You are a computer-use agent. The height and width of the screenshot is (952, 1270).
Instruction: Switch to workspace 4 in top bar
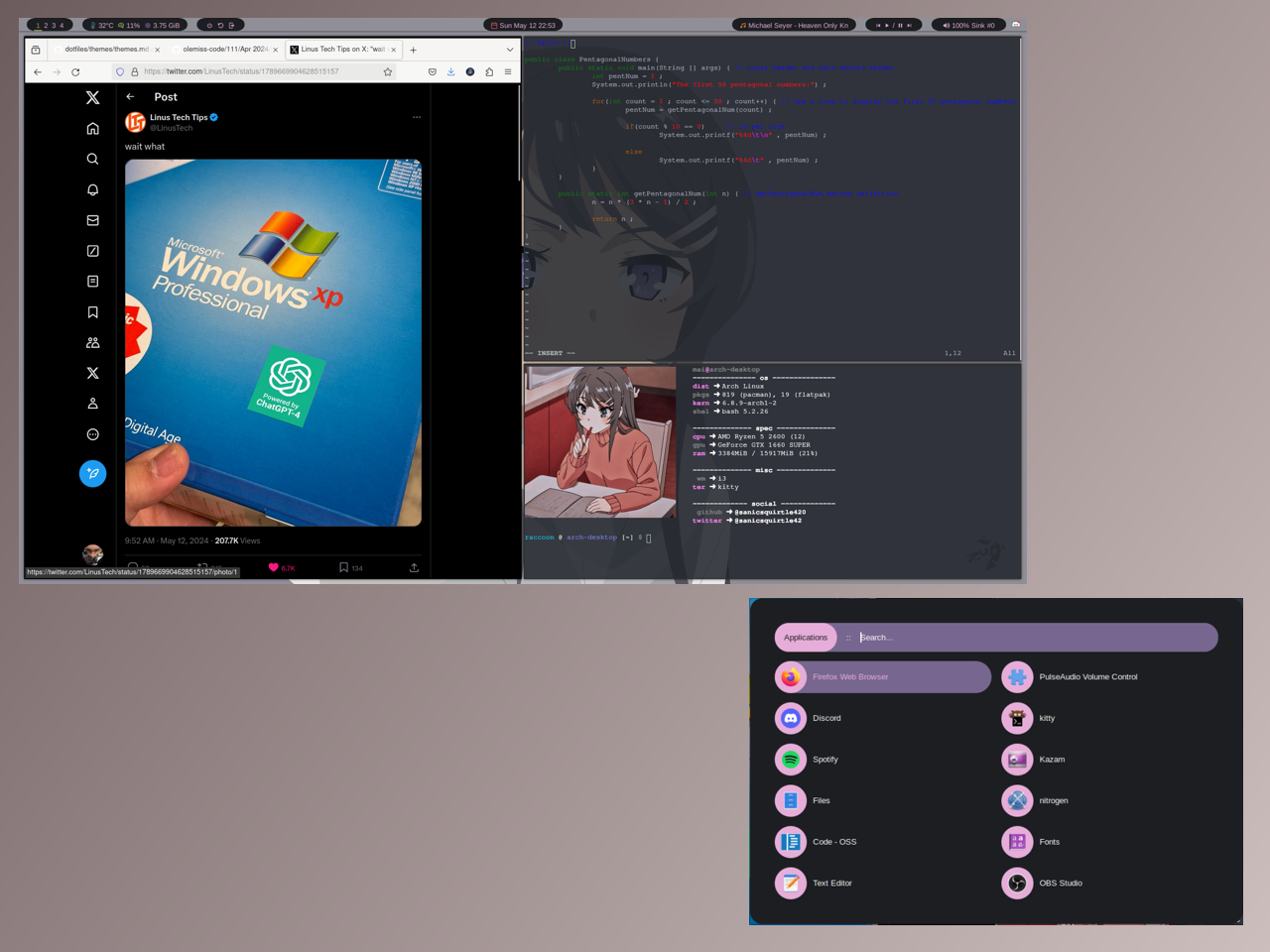coord(62,25)
